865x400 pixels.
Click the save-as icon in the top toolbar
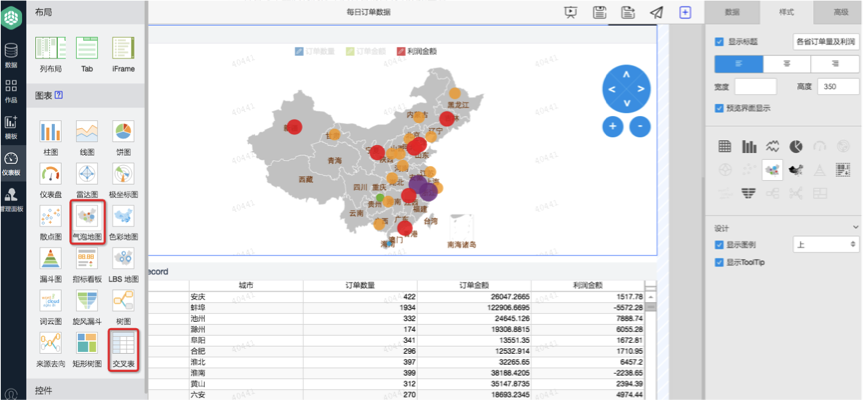point(628,12)
